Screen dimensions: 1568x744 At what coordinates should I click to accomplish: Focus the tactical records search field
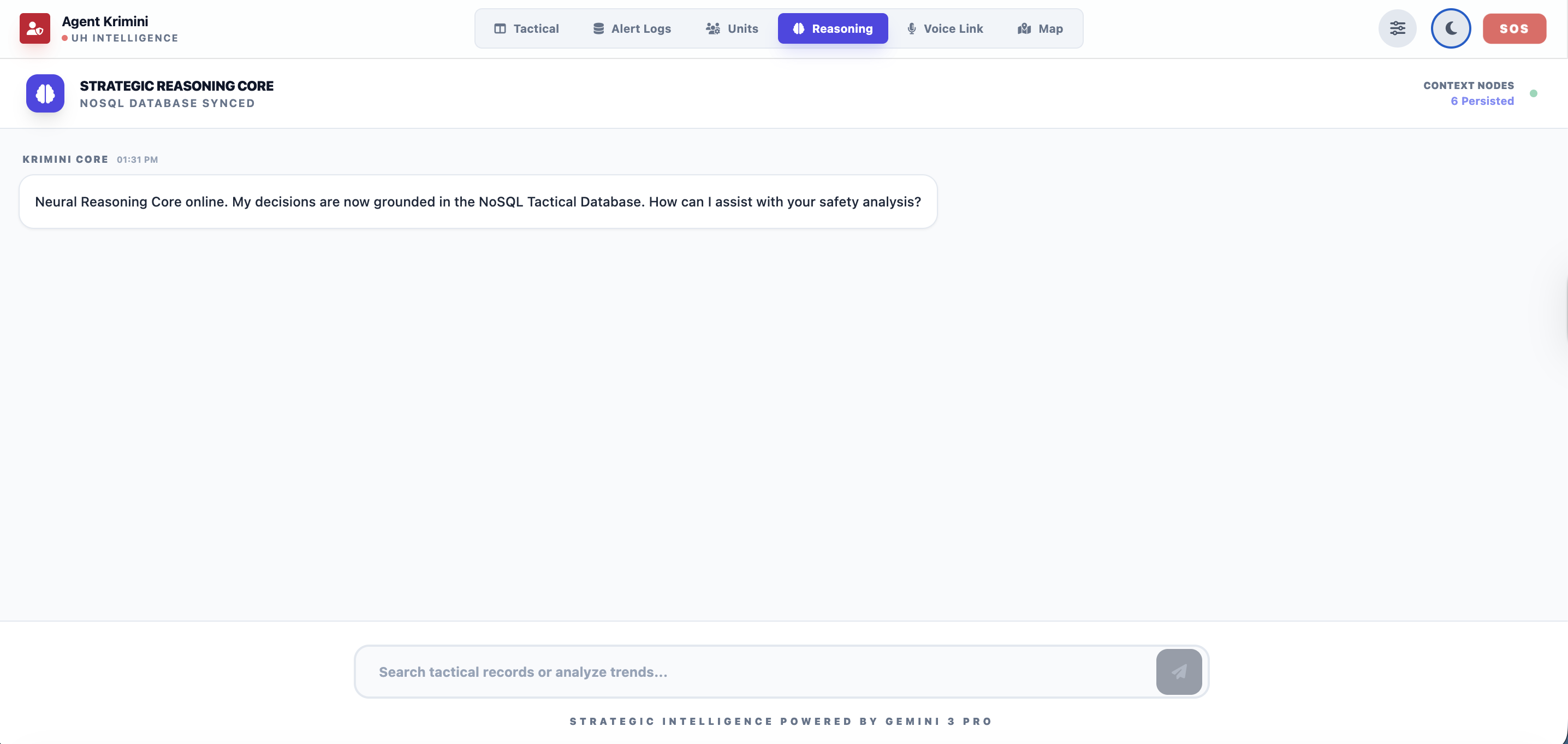pos(755,671)
